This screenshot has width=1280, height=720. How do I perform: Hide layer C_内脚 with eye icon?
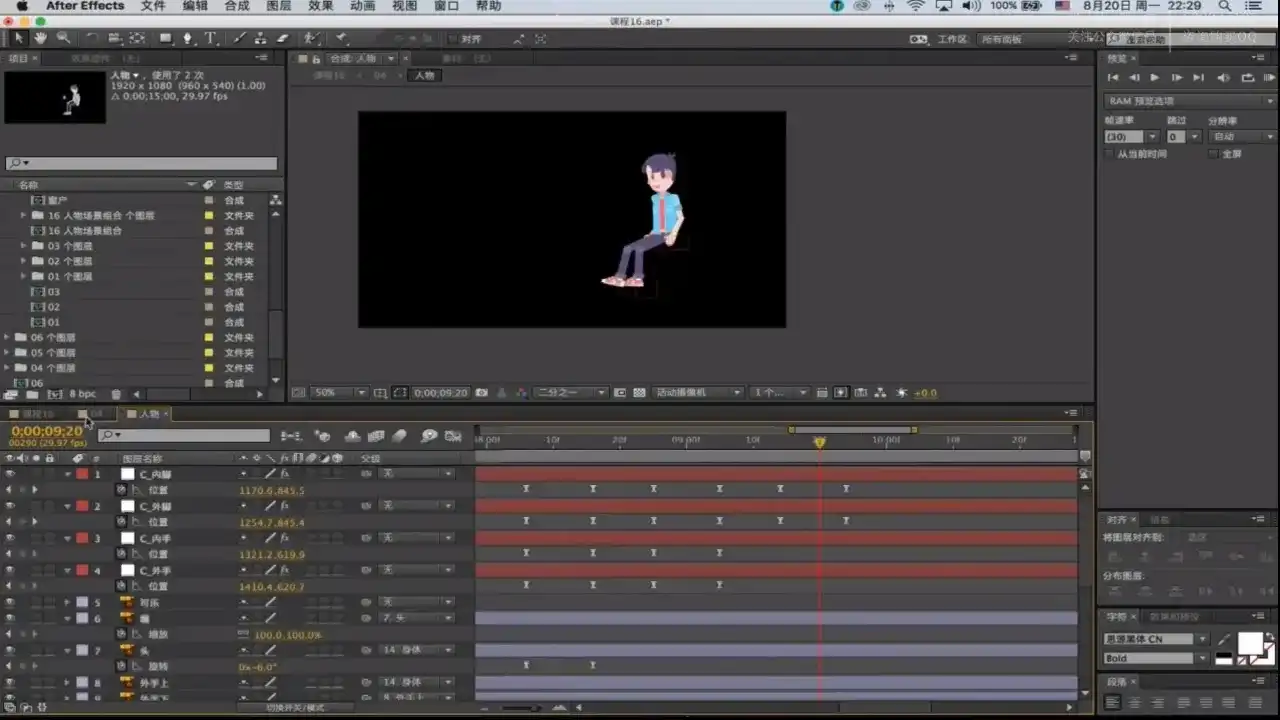[x=10, y=474]
